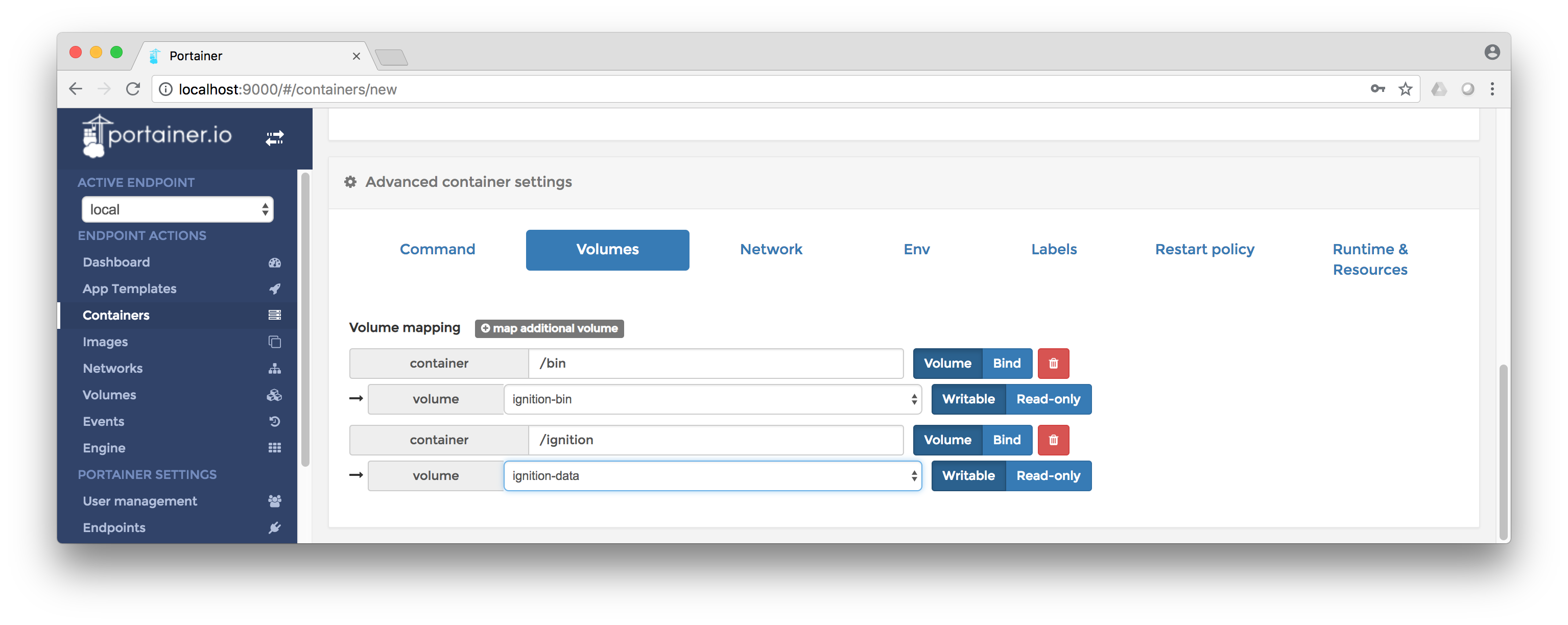Open the ignition-bin volume dropdown
This screenshot has width=1568, height=625.
[712, 399]
